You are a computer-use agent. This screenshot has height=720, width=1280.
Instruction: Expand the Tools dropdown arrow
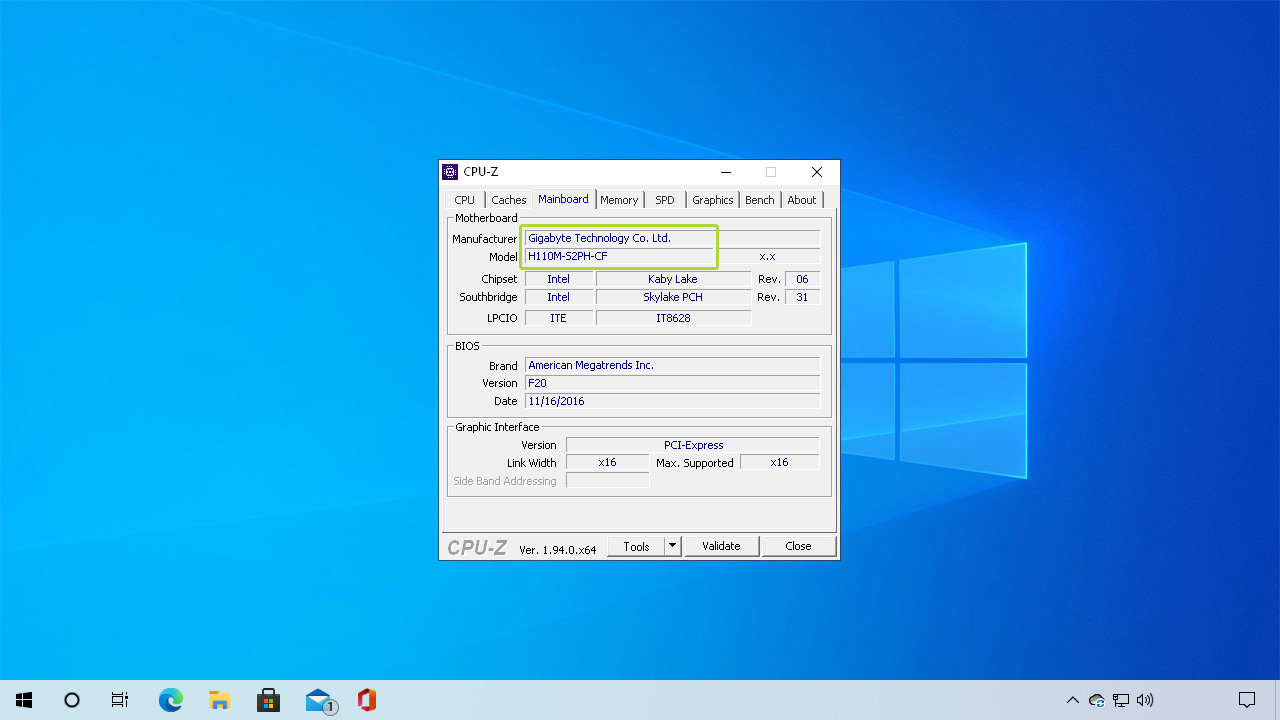pos(673,546)
